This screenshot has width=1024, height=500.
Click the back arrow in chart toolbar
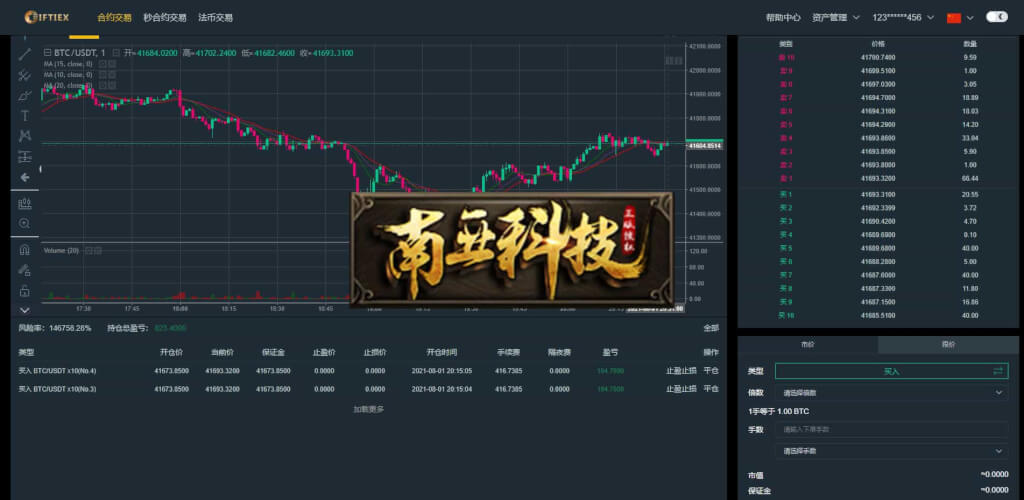pyautogui.click(x=25, y=177)
